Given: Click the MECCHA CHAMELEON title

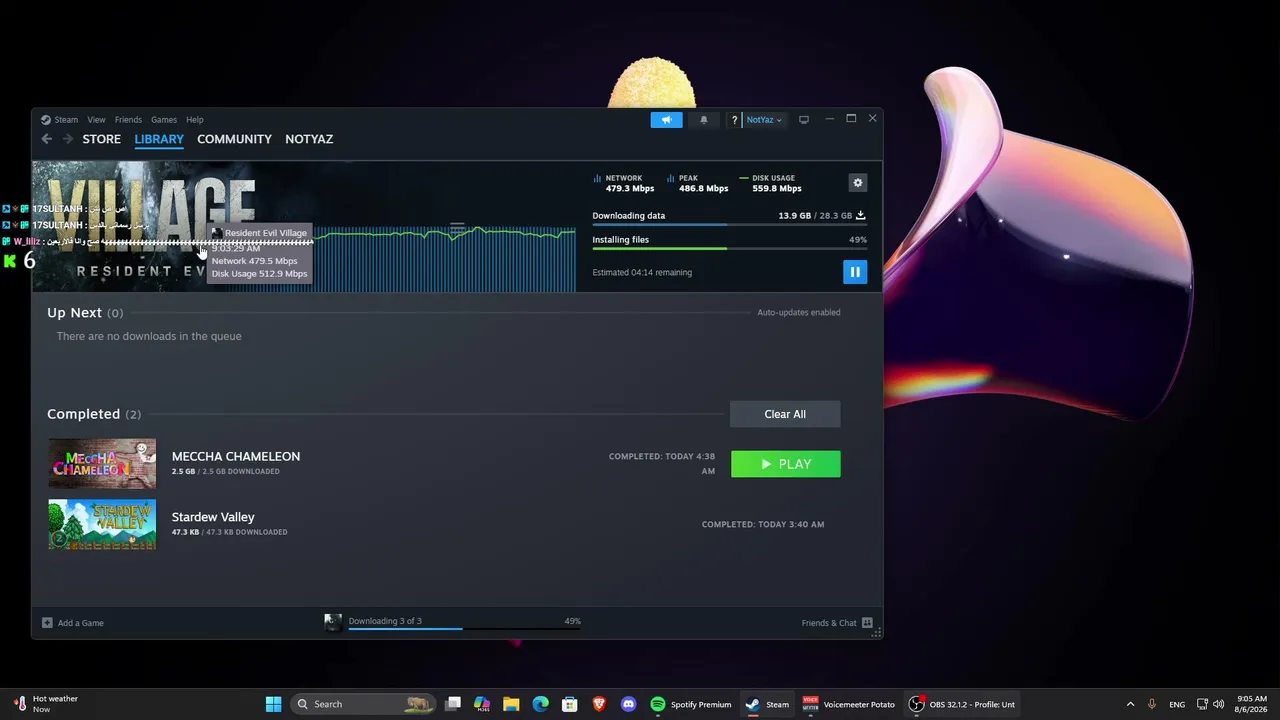Looking at the screenshot, I should [236, 456].
